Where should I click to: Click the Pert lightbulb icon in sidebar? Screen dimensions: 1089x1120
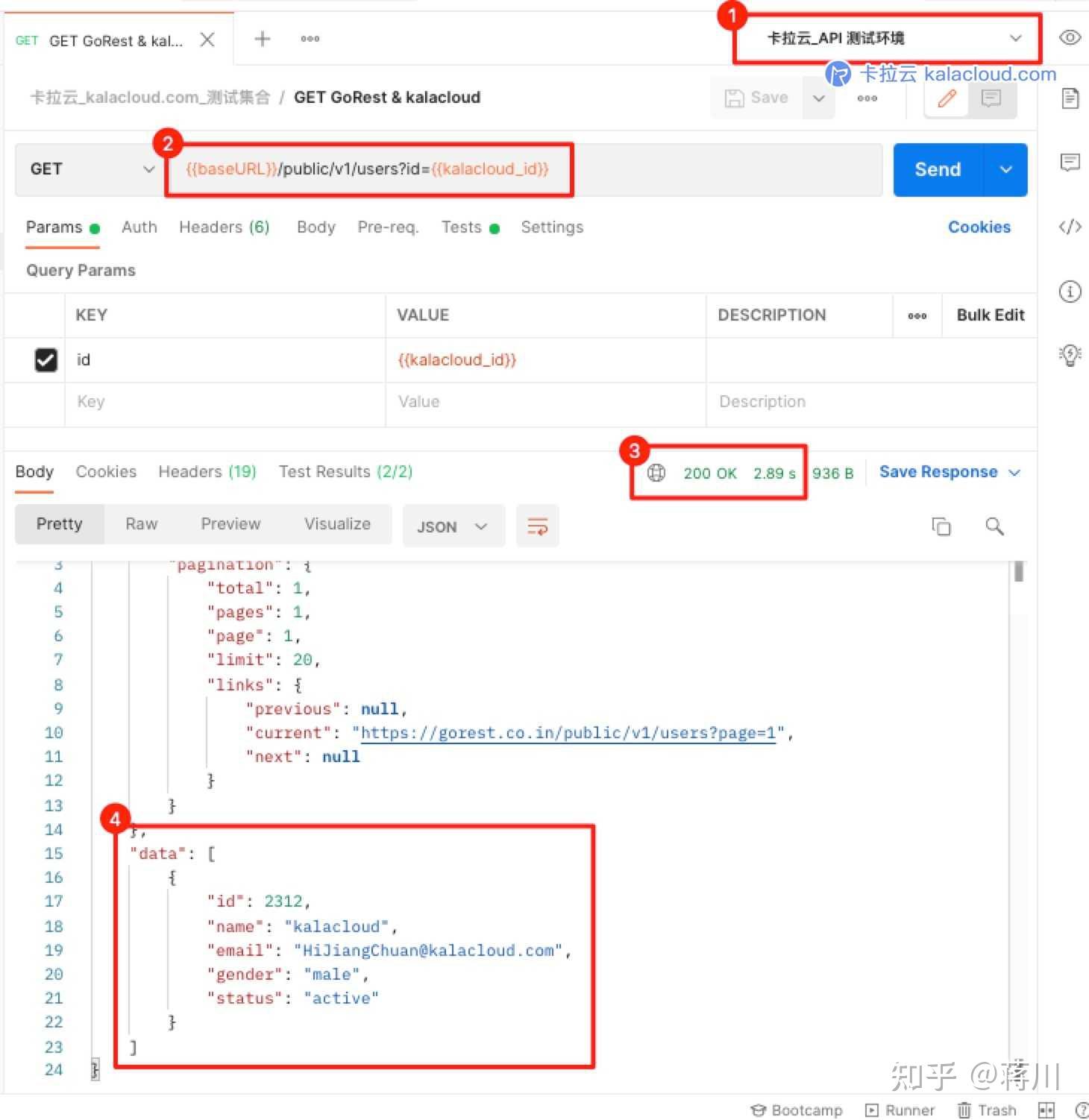[x=1070, y=356]
